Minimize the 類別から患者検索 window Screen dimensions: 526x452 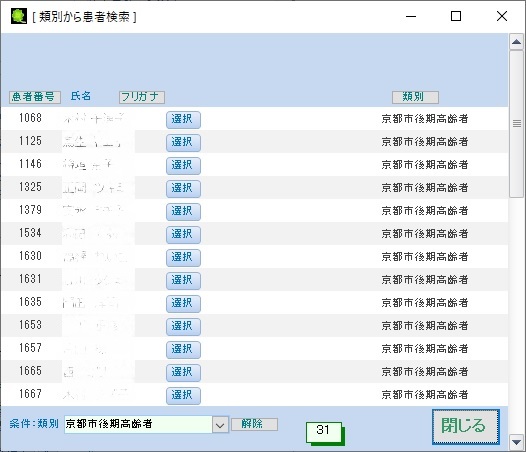(411, 16)
